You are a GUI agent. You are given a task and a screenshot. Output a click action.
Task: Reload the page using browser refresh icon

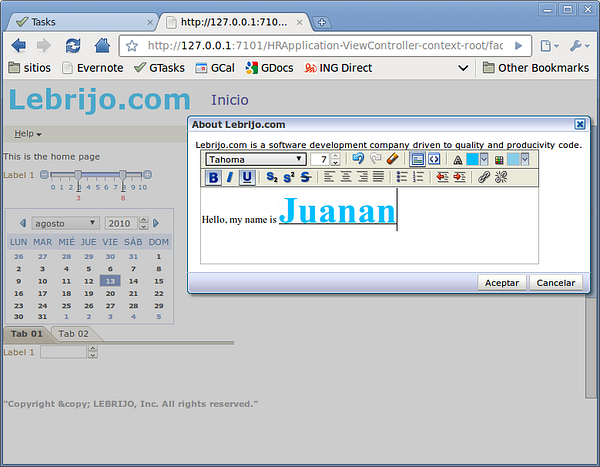point(73,45)
